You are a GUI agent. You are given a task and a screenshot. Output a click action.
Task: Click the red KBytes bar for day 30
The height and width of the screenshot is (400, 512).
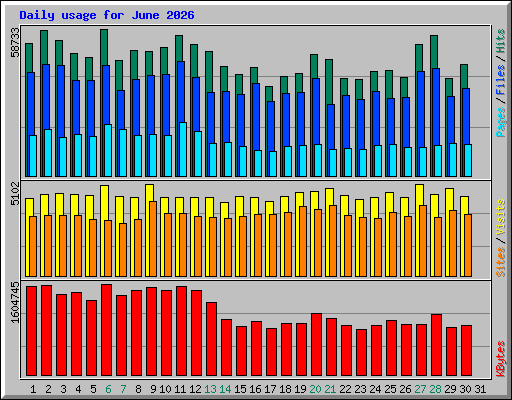[x=467, y=351]
